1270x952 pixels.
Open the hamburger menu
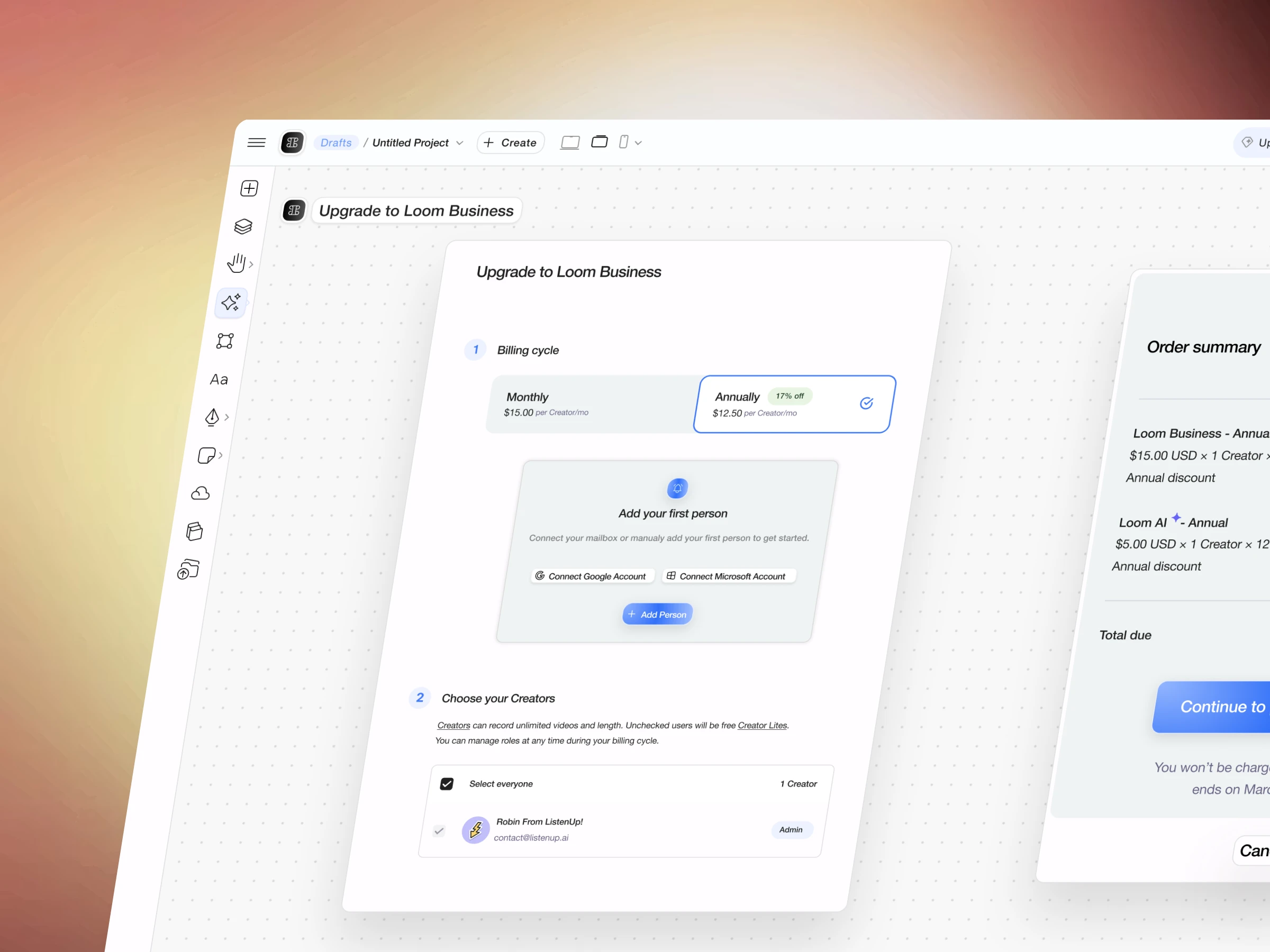256,142
